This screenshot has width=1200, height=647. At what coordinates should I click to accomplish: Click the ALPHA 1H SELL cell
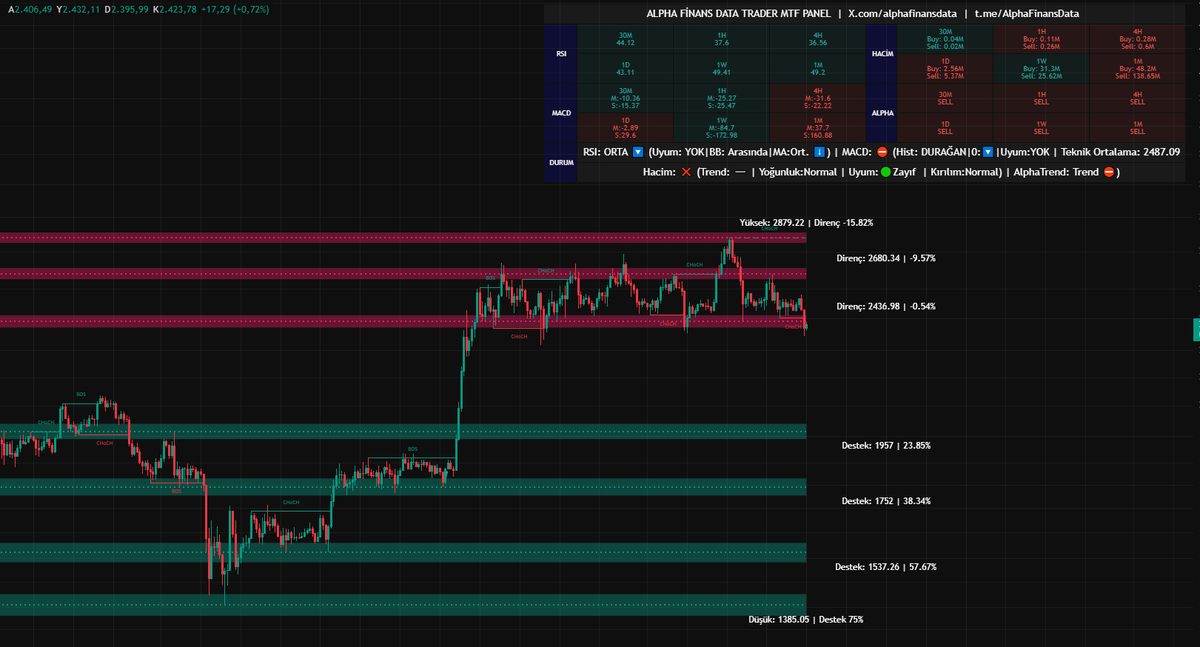[1041, 98]
